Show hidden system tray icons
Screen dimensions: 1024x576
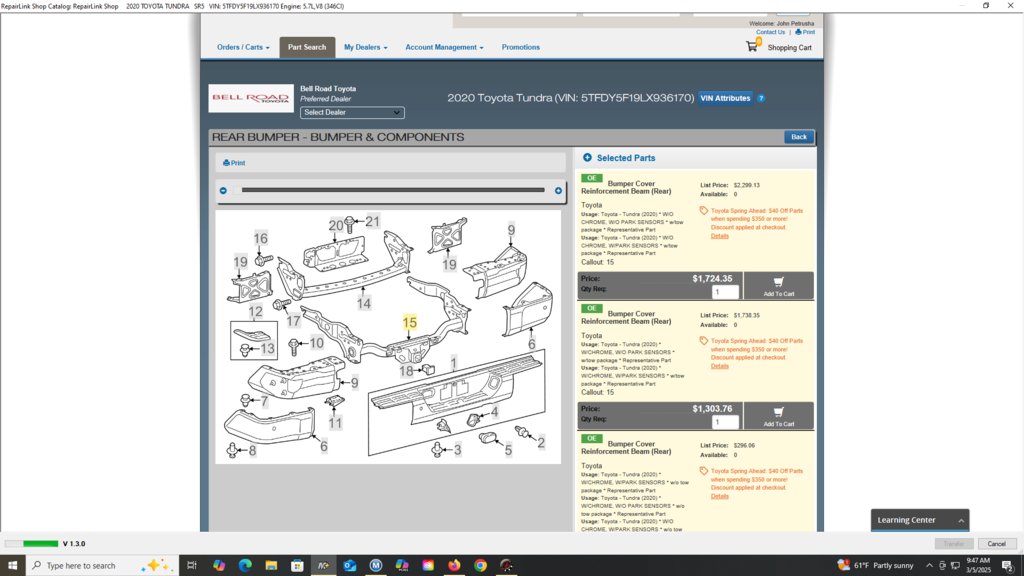pyautogui.click(x=929, y=566)
